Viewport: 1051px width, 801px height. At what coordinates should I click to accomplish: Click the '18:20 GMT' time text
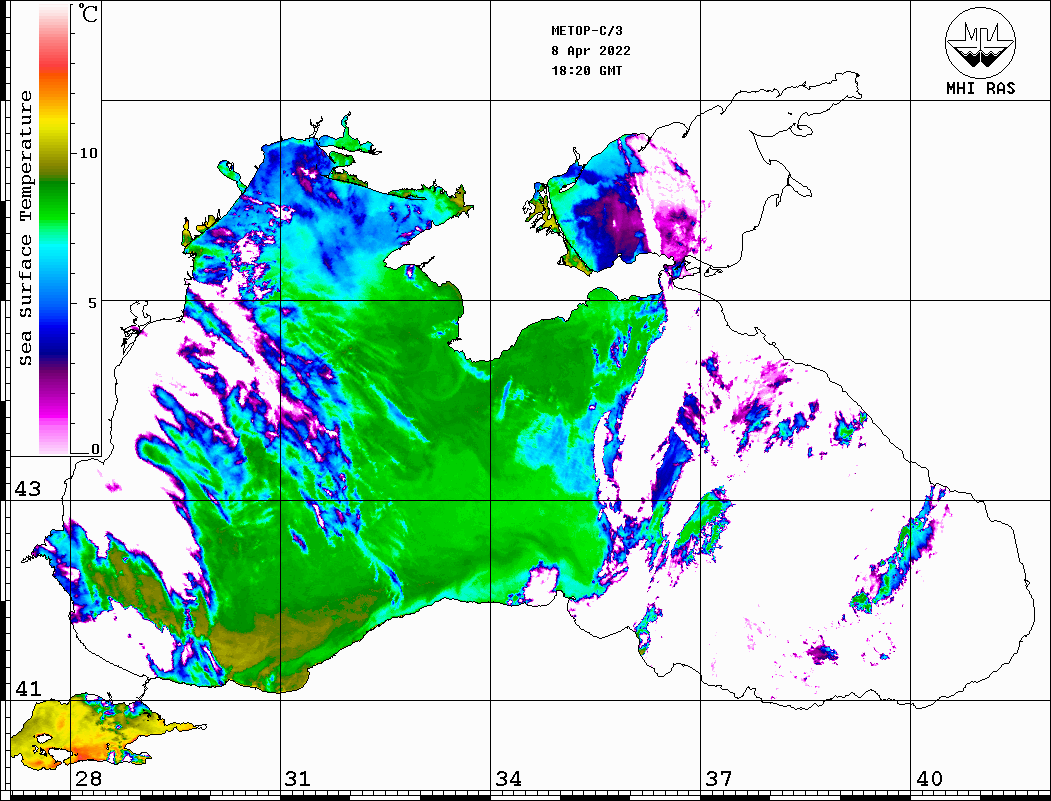point(587,70)
